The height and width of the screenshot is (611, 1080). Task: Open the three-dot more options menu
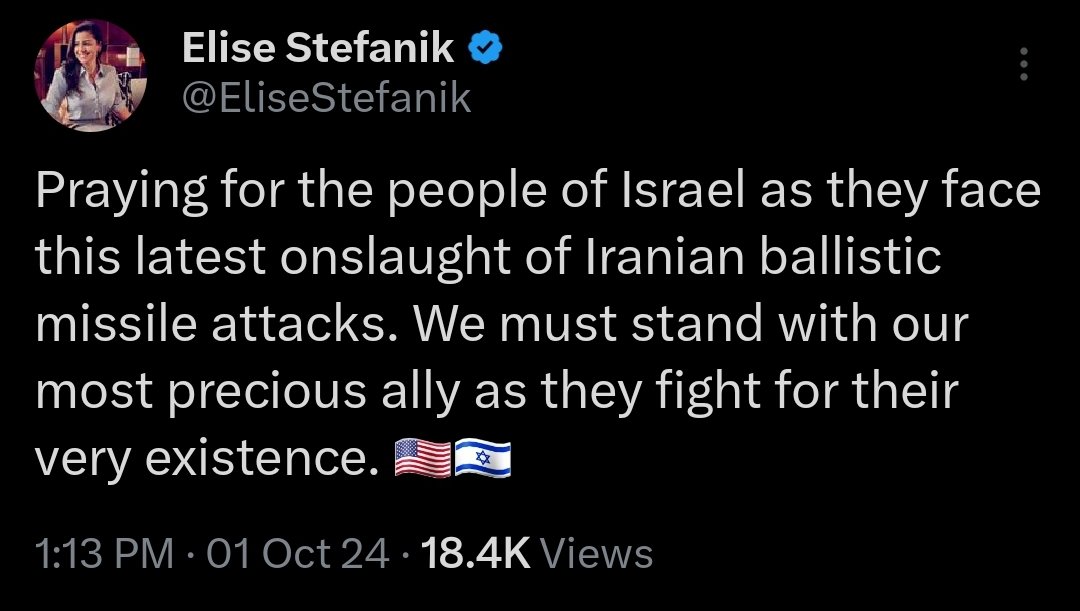tap(1022, 65)
